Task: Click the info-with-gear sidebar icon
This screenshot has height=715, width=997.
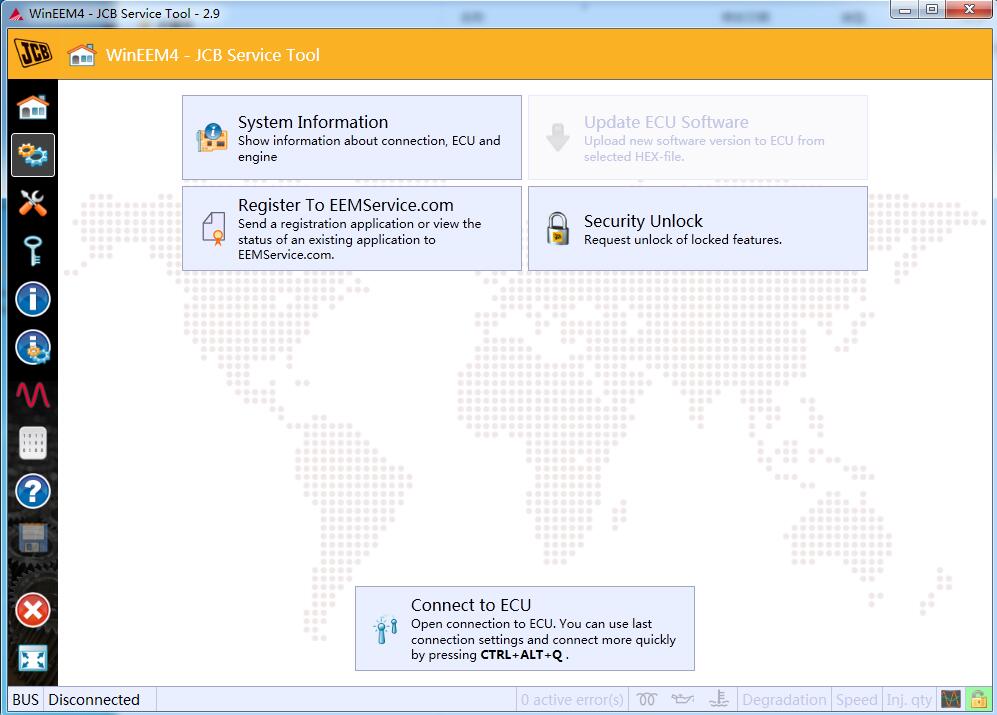Action: pyautogui.click(x=33, y=347)
